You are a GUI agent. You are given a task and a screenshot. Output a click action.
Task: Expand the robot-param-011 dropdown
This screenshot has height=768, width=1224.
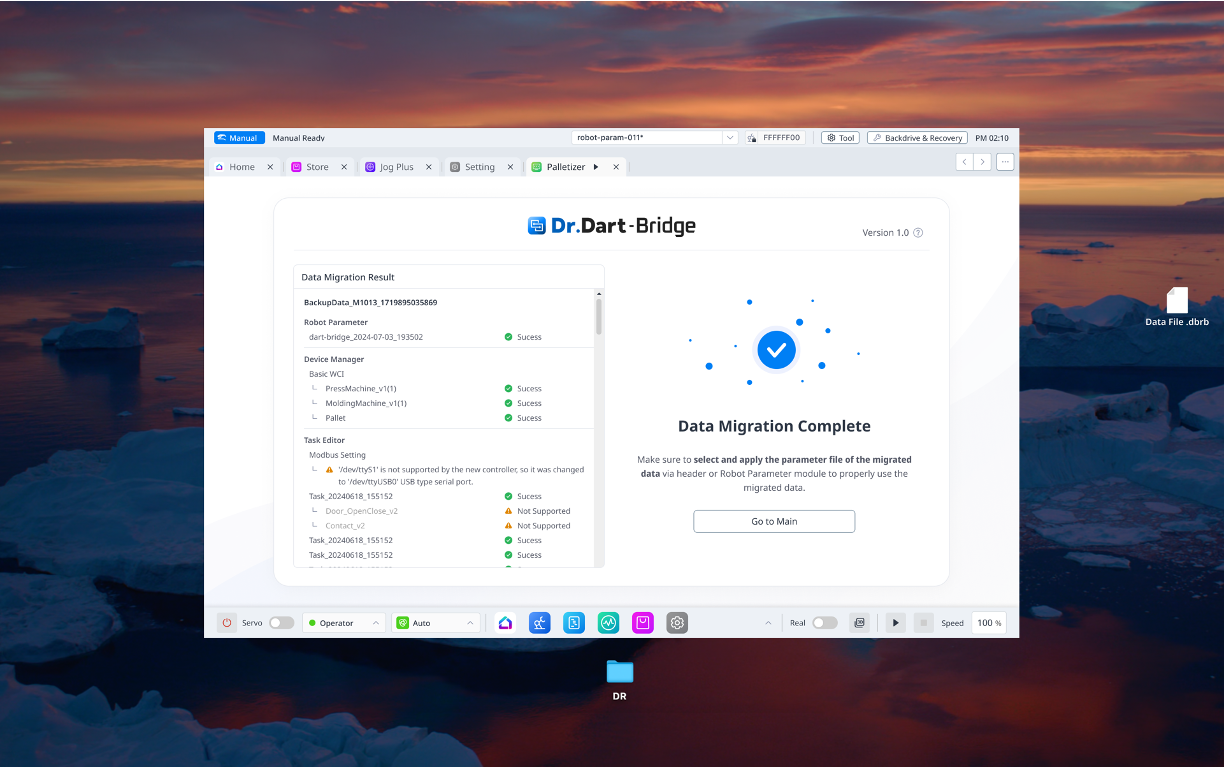click(730, 138)
